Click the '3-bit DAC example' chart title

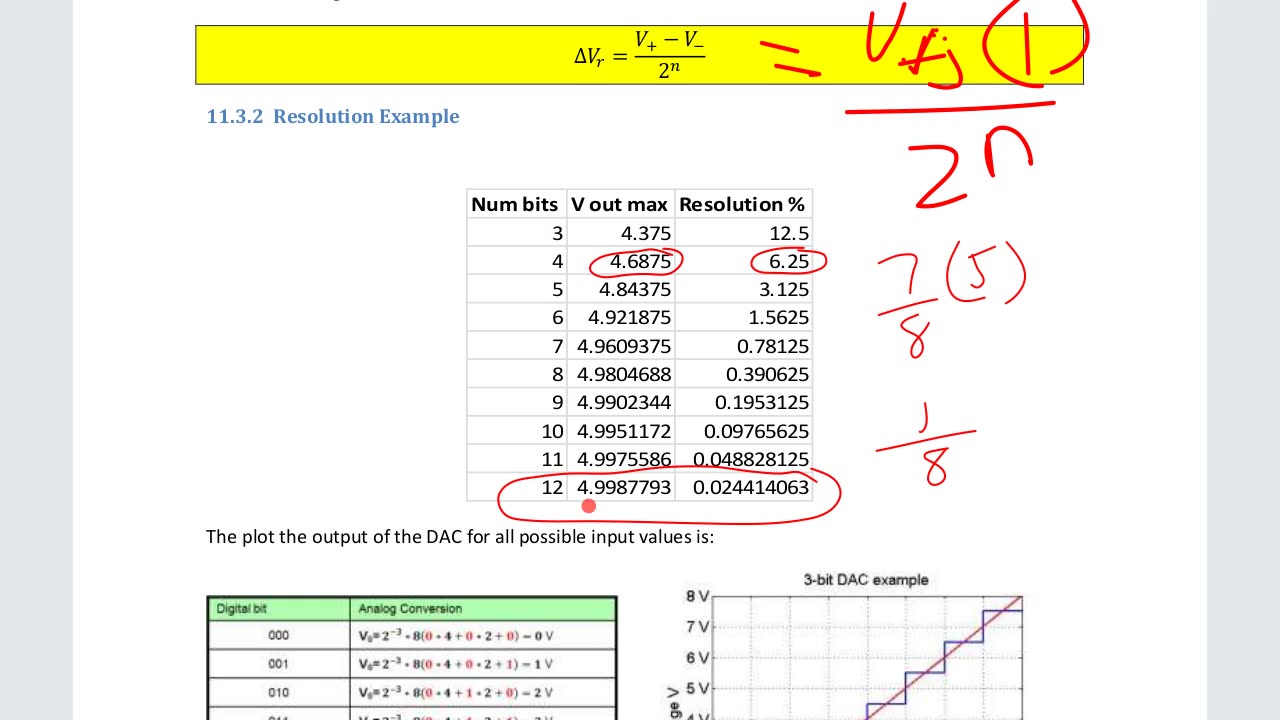(x=866, y=580)
